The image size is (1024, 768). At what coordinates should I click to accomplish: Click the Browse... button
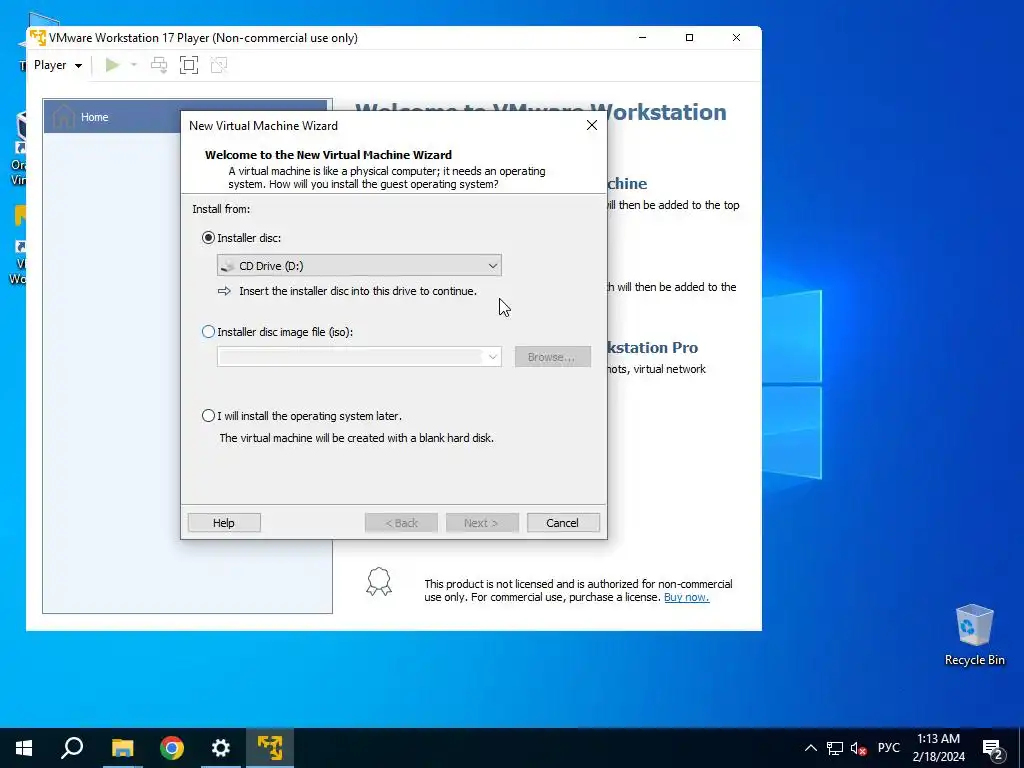pyautogui.click(x=552, y=357)
